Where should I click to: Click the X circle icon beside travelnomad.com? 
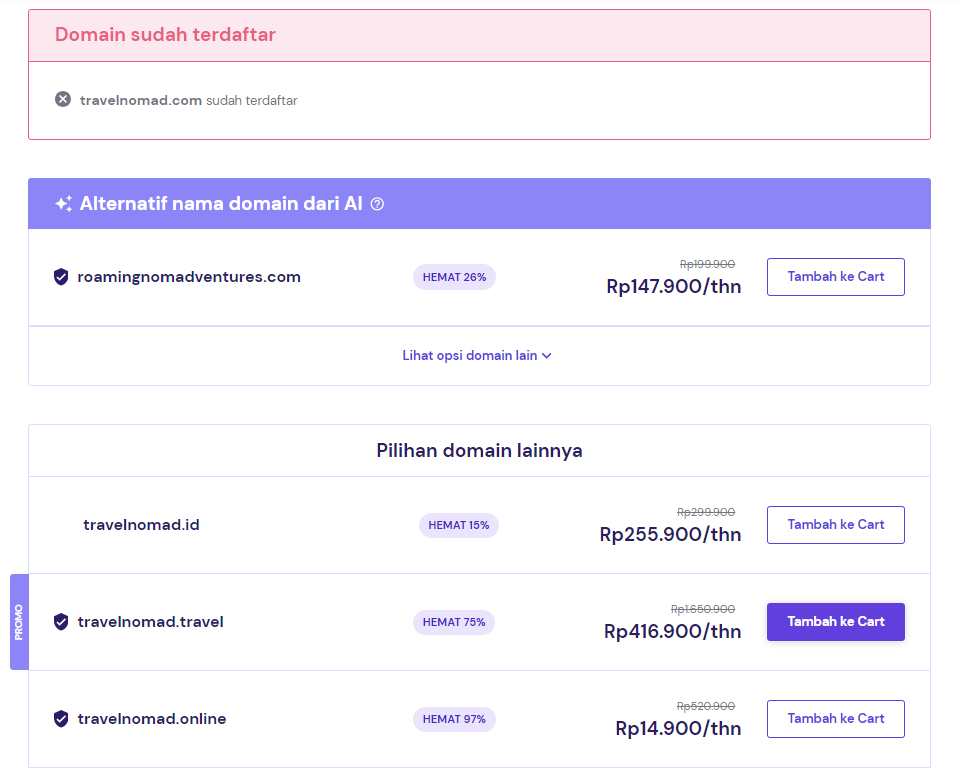(63, 98)
